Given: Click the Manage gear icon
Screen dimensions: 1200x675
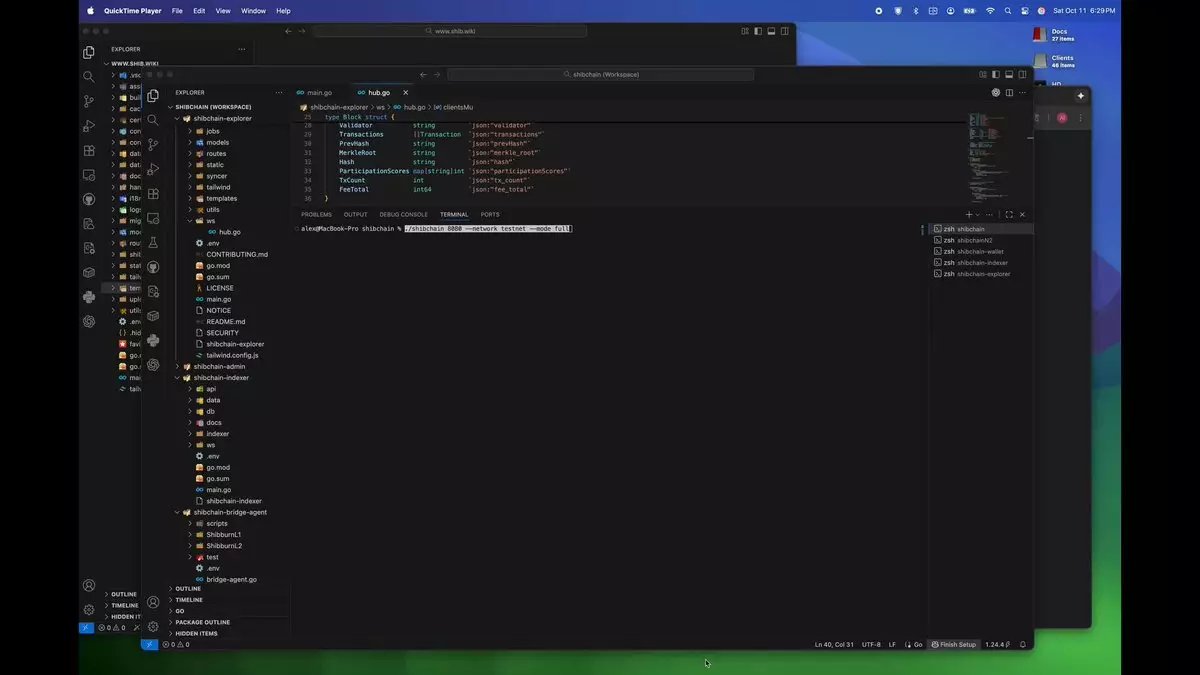Looking at the screenshot, I should coord(153,627).
